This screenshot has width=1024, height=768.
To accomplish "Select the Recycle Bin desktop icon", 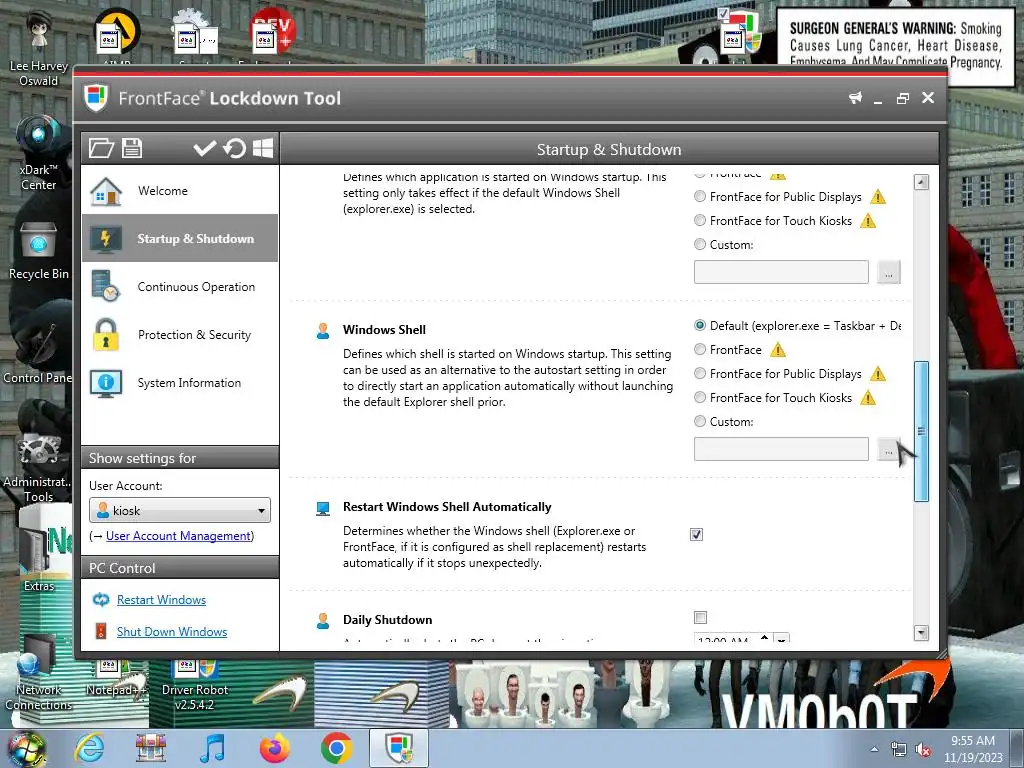I will point(39,251).
